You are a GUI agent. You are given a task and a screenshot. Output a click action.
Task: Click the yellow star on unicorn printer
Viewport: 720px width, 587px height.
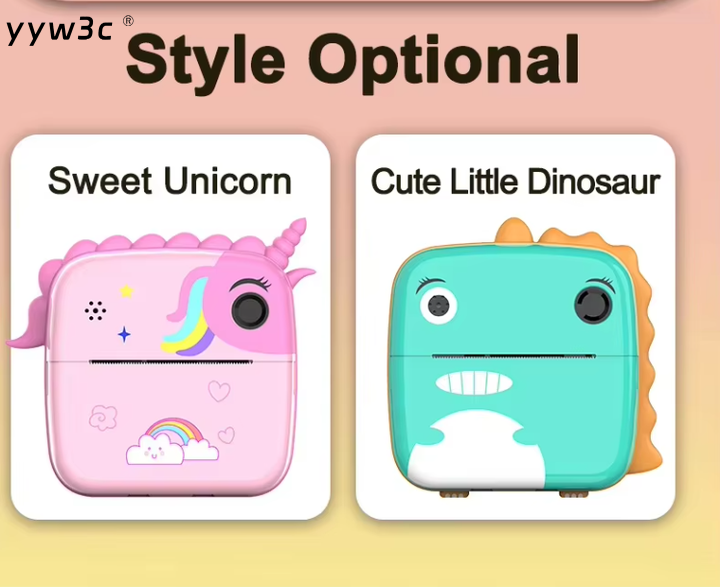126,291
